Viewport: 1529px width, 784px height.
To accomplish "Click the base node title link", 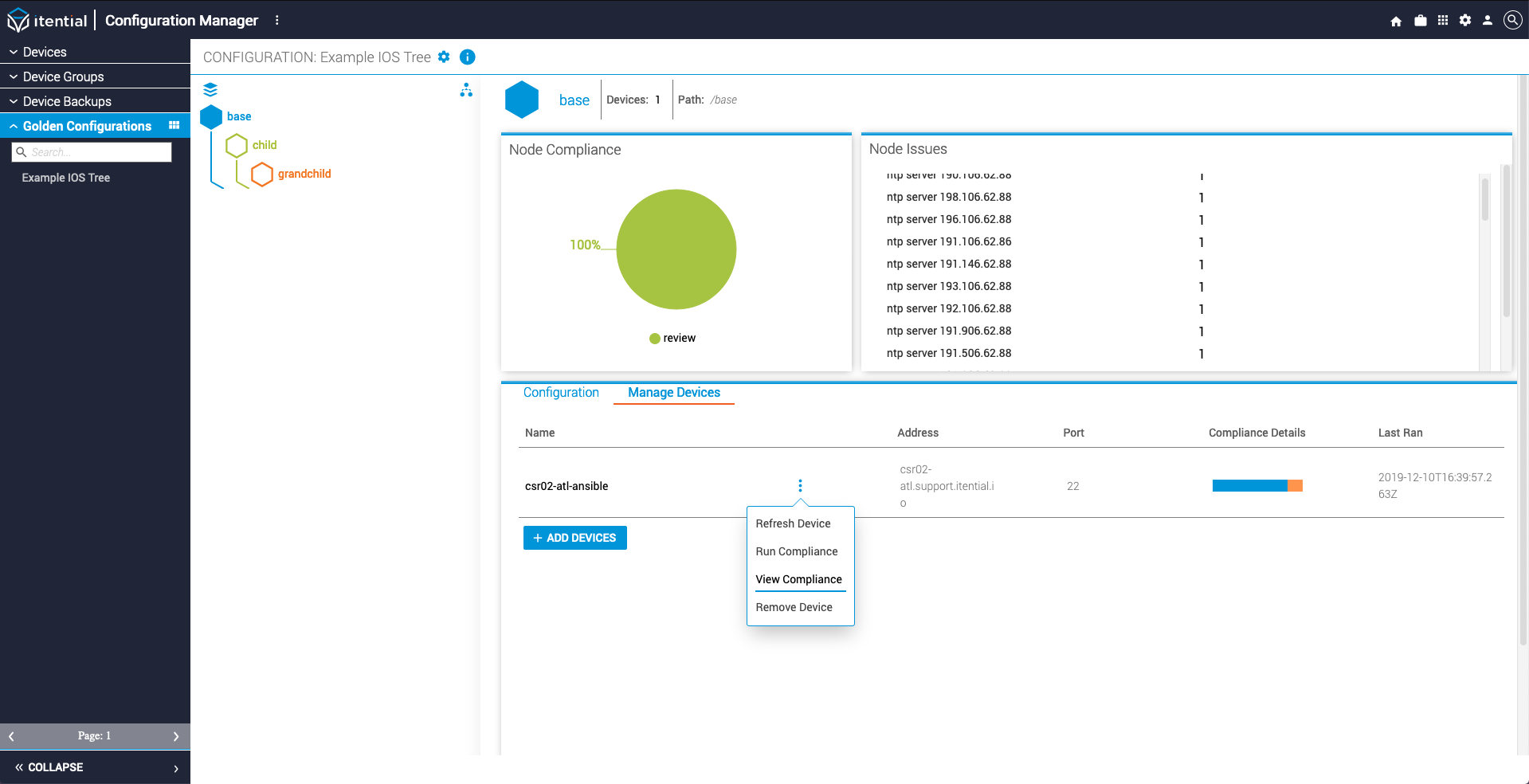I will click(574, 100).
